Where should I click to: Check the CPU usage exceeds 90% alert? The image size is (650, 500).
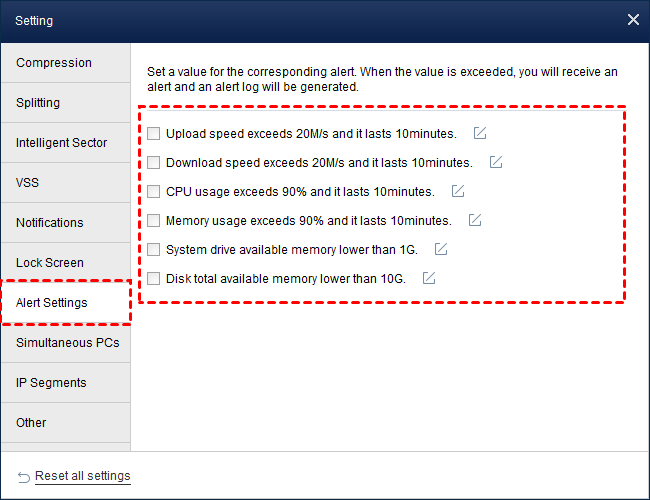coord(154,191)
